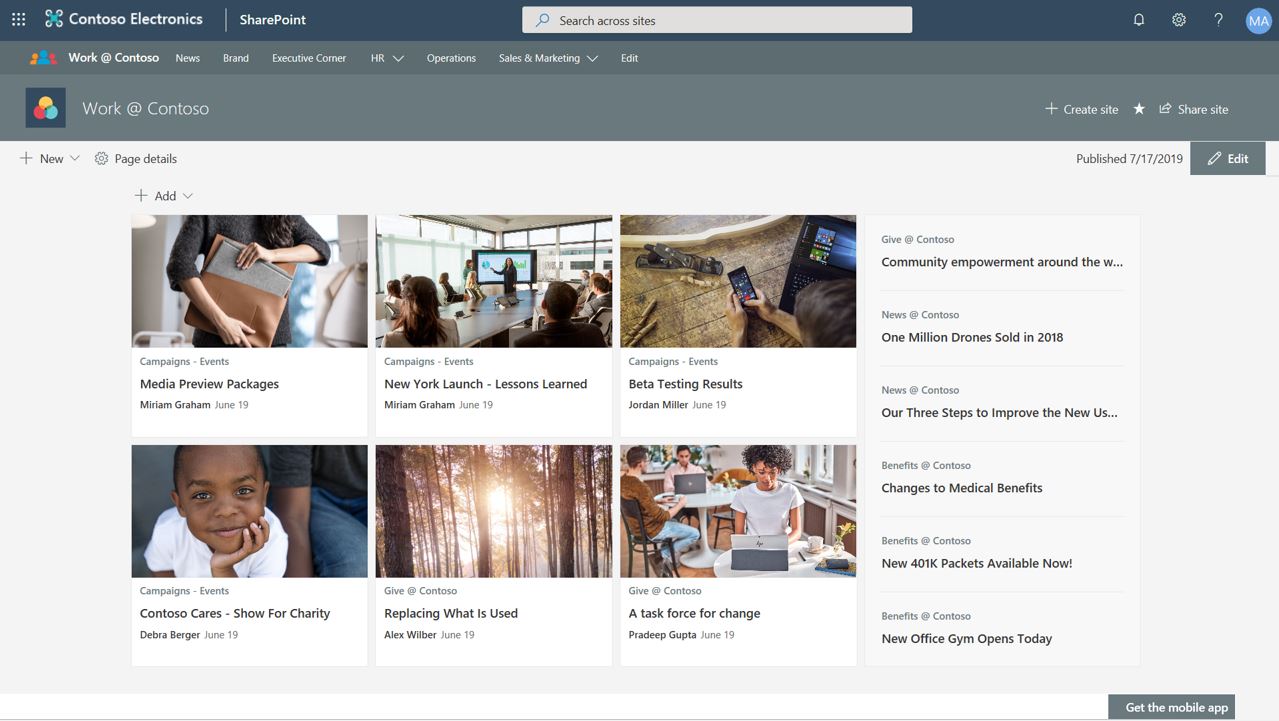Select Operations in the navigation bar

(x=451, y=58)
